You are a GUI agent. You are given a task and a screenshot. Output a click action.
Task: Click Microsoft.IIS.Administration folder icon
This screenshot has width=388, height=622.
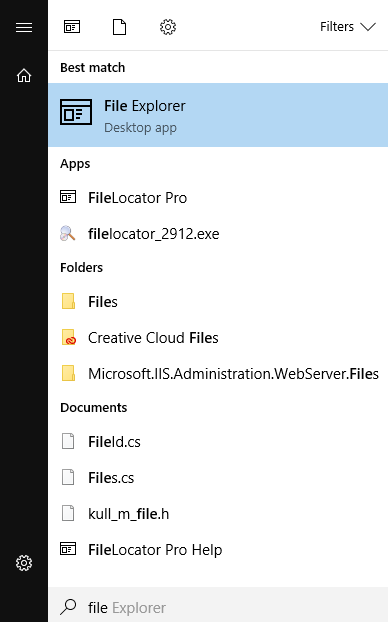[68, 373]
